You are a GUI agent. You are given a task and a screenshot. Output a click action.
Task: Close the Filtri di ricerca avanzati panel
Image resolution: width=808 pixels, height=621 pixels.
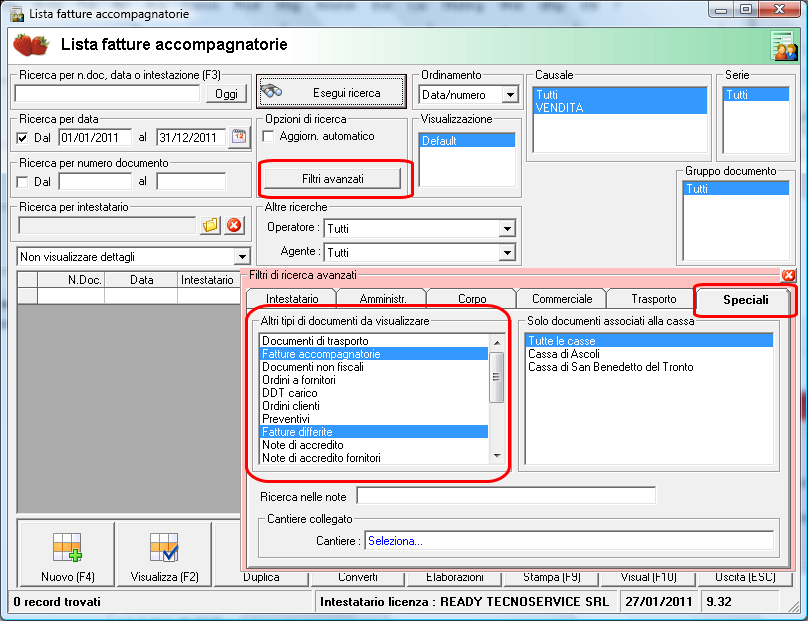pyautogui.click(x=788, y=275)
